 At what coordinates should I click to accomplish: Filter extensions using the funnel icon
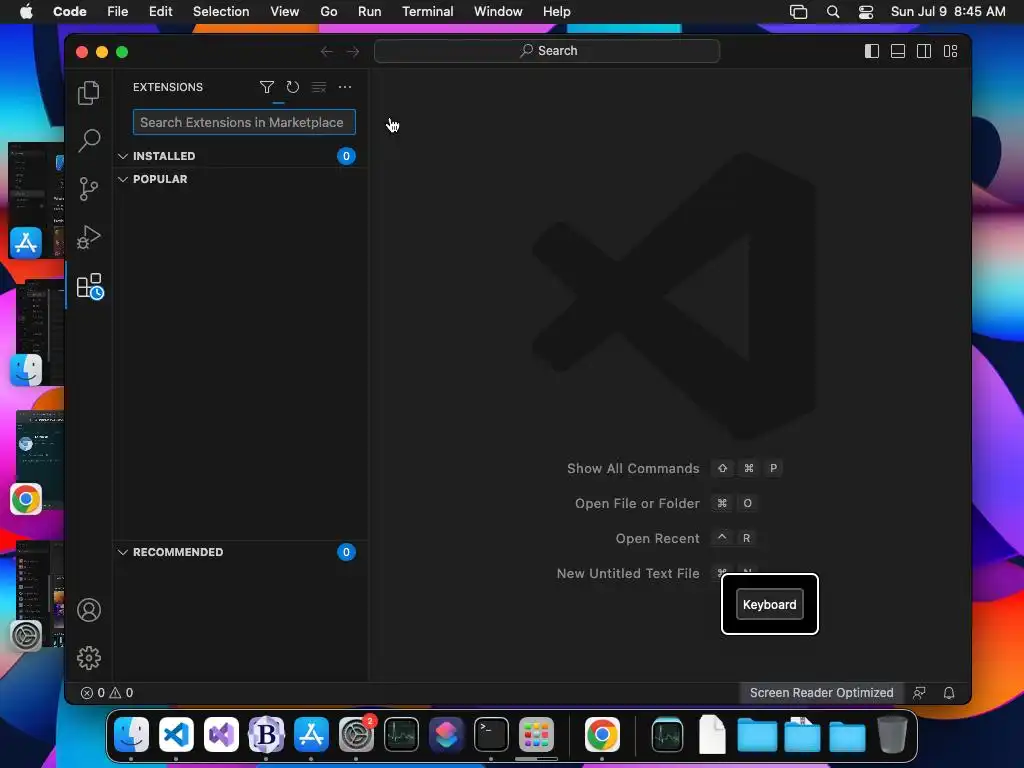coord(266,87)
